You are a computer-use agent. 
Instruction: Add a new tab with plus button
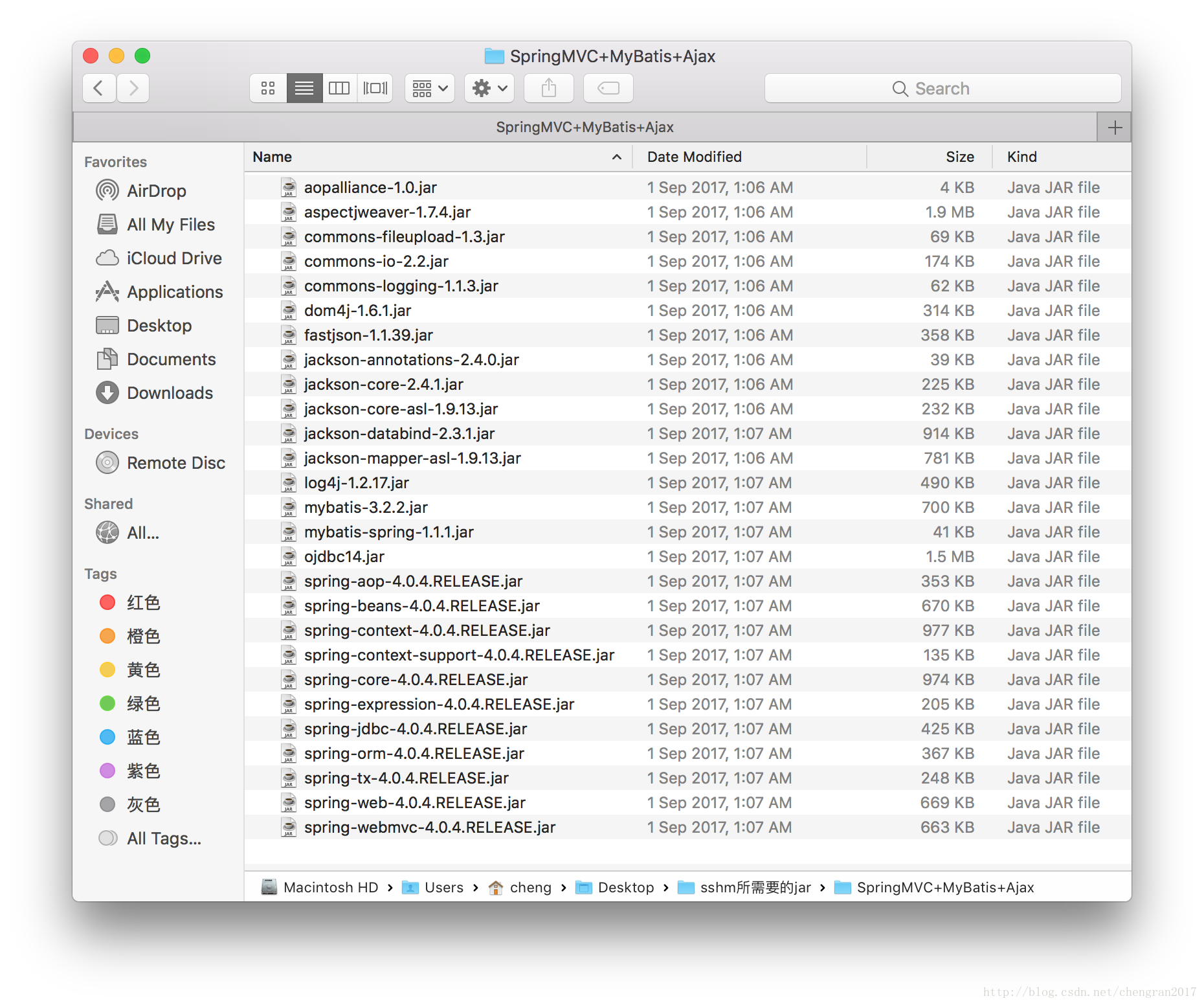pyautogui.click(x=1115, y=127)
